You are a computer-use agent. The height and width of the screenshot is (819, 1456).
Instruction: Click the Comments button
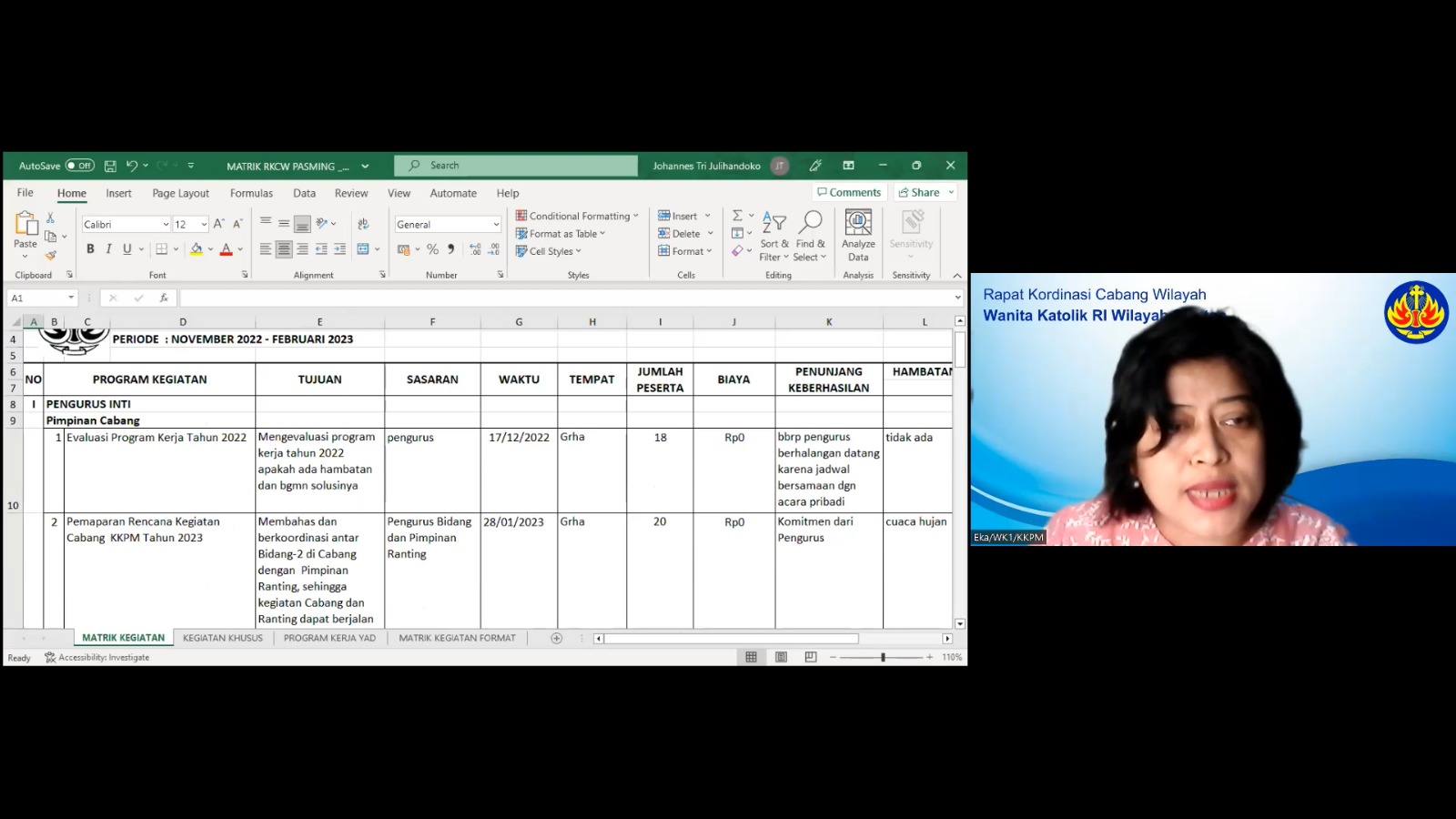click(849, 192)
